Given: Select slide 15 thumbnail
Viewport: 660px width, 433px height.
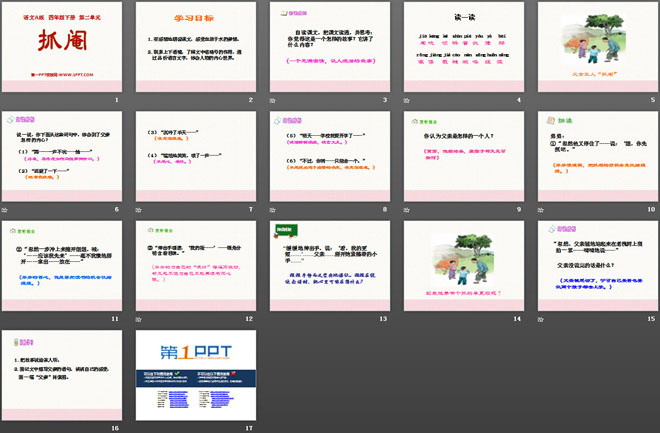Looking at the screenshot, I should (x=598, y=266).
